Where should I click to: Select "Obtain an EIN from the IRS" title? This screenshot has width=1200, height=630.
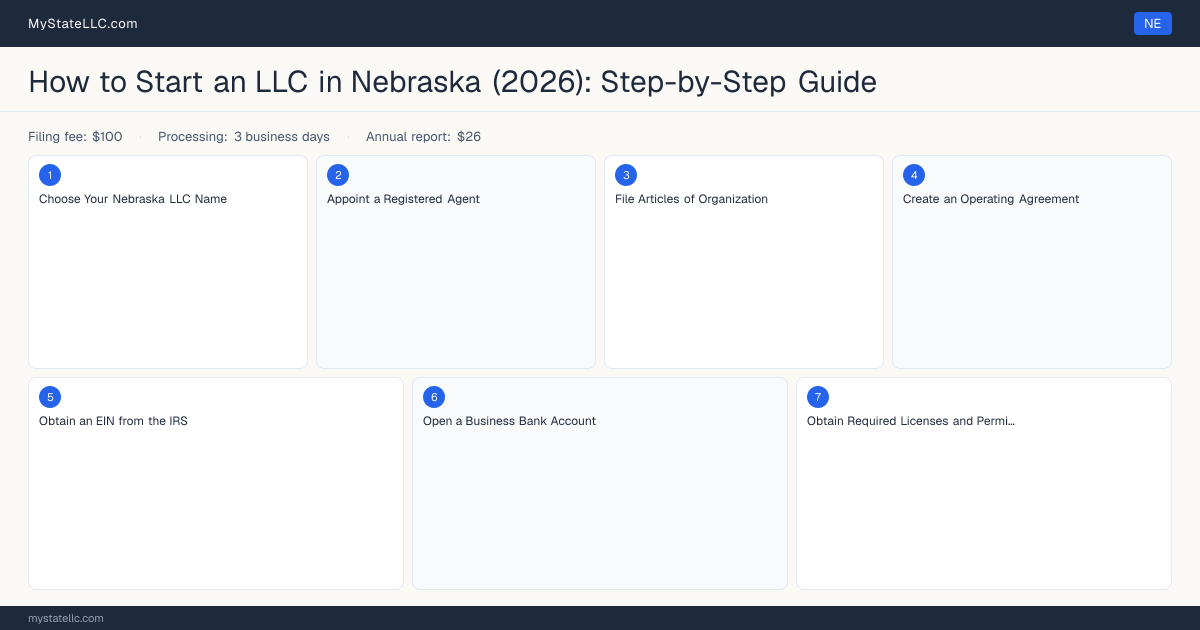tap(113, 421)
